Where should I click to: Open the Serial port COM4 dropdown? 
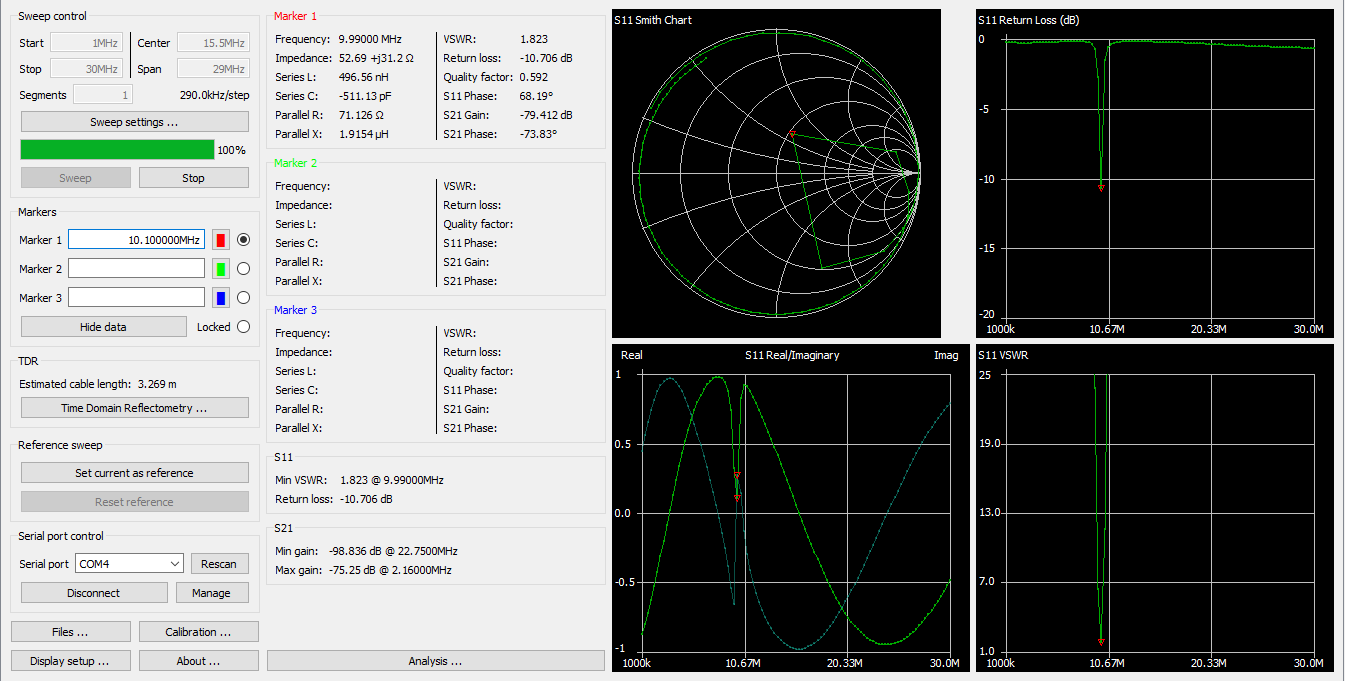[x=129, y=564]
